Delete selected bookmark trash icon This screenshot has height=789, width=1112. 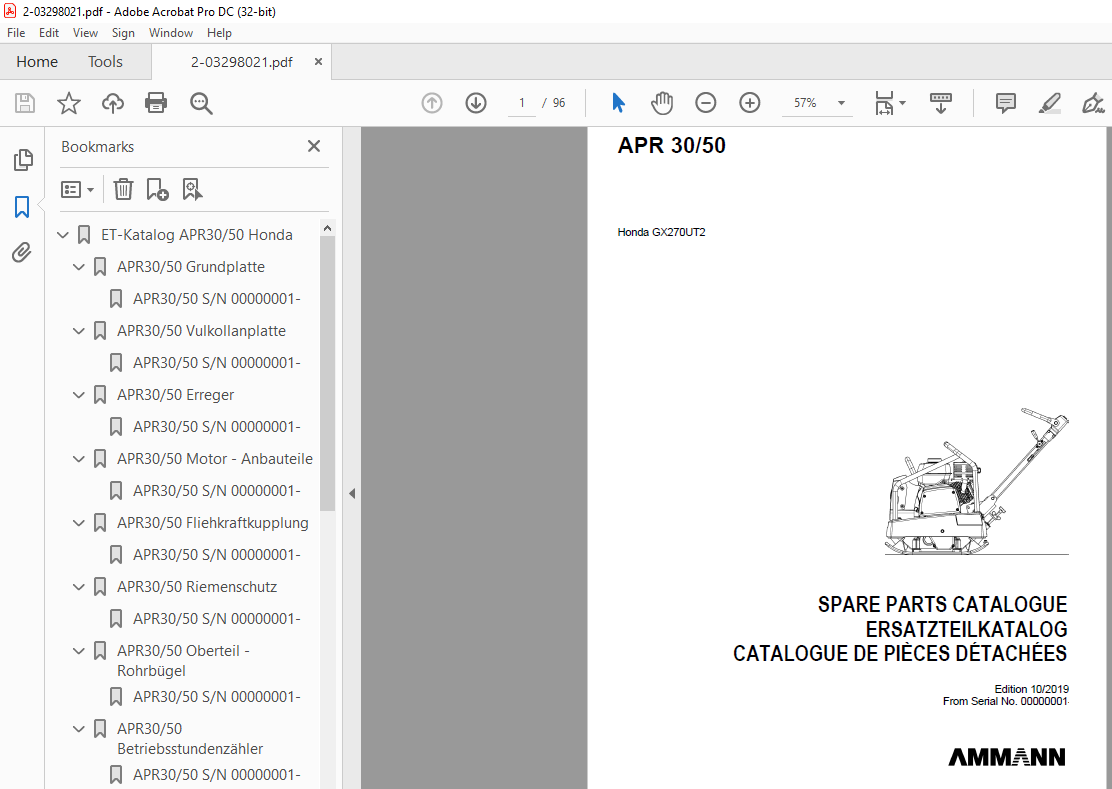tap(123, 189)
